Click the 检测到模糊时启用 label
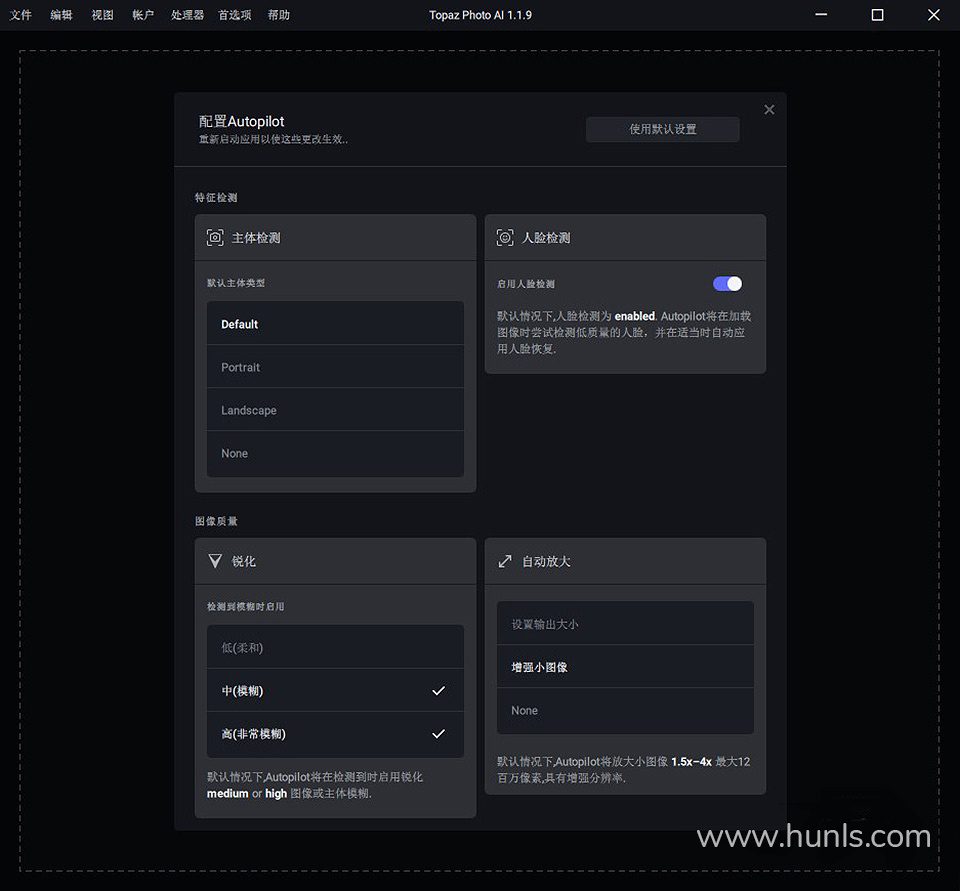 point(246,606)
